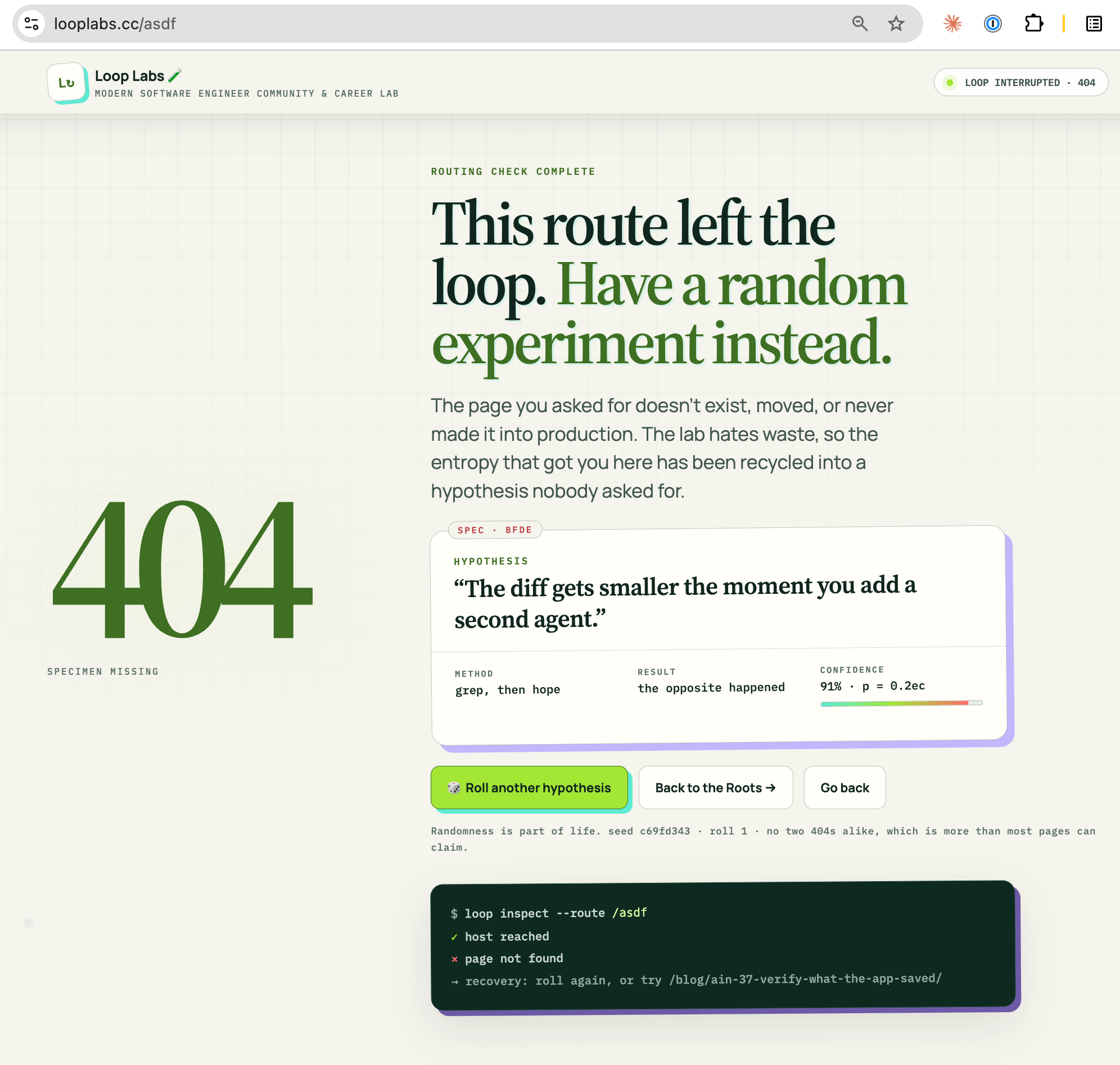Click the Loop Labs logo badge

point(67,83)
